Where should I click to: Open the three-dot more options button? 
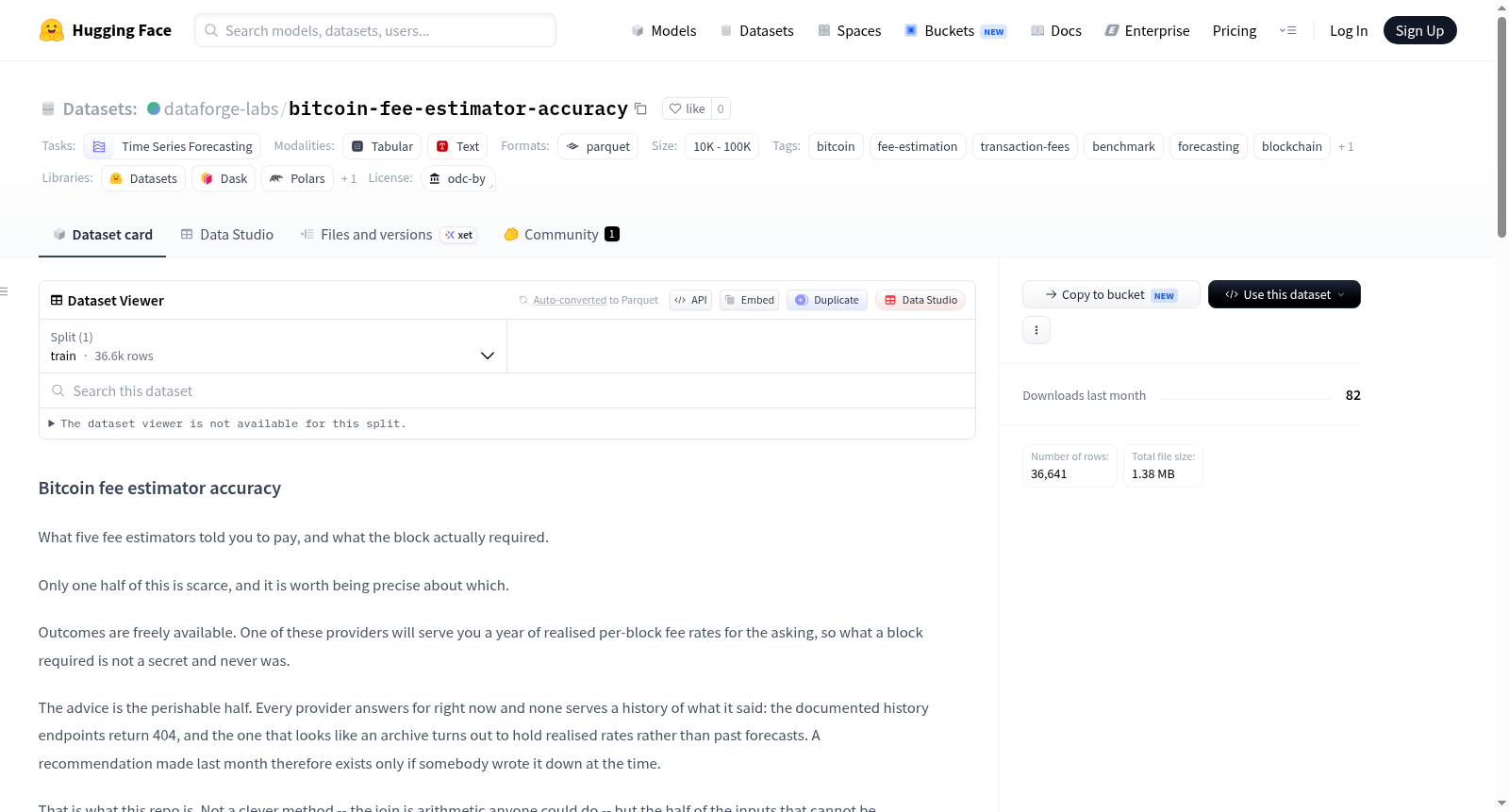tap(1036, 330)
